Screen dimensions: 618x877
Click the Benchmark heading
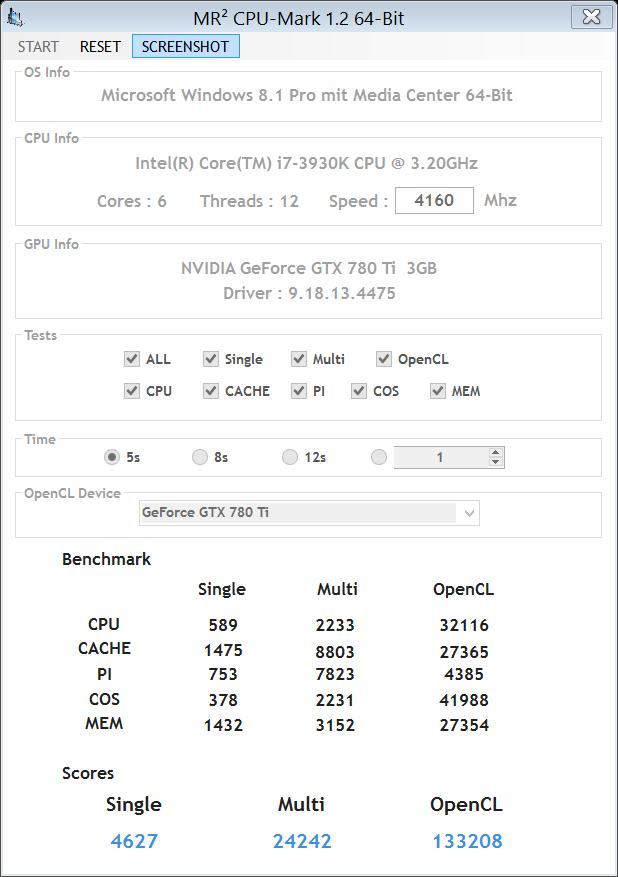point(106,559)
